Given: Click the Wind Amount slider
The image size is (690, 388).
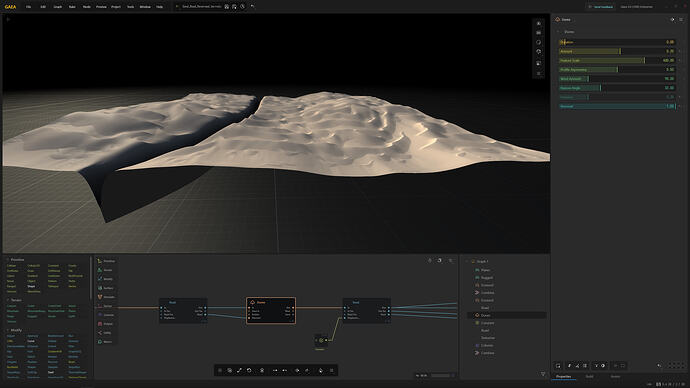Looking at the screenshot, I should pos(617,79).
